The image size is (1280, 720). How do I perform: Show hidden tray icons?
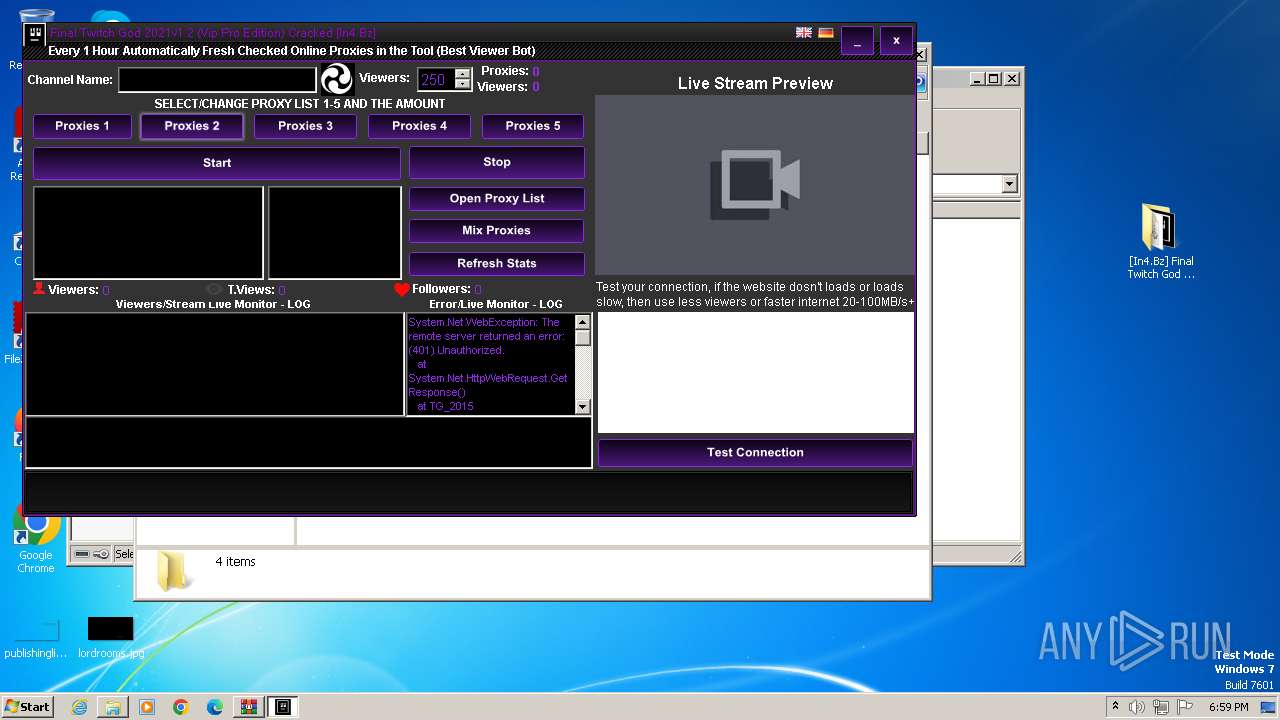click(x=1116, y=707)
